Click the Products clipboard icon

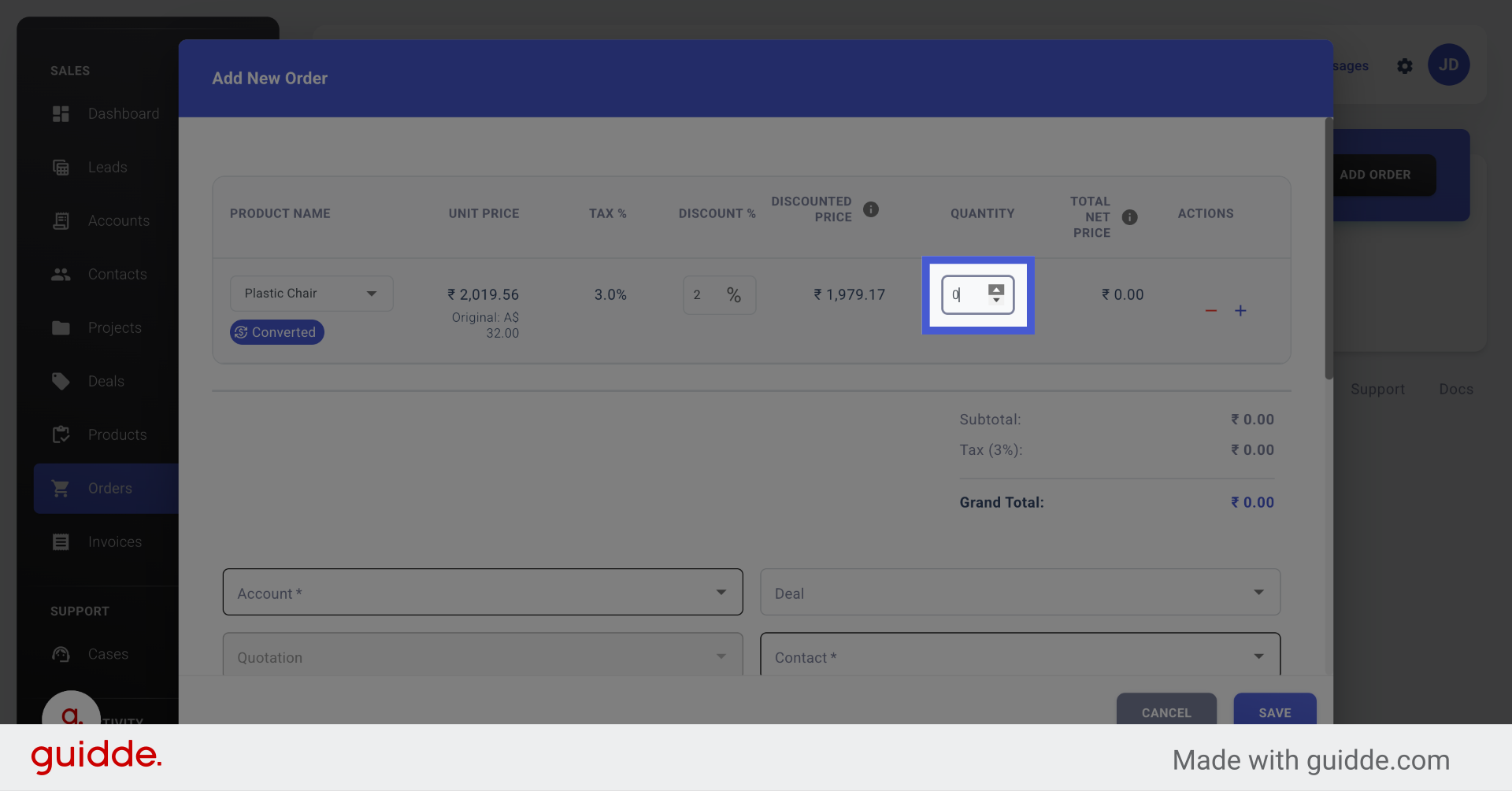(61, 434)
